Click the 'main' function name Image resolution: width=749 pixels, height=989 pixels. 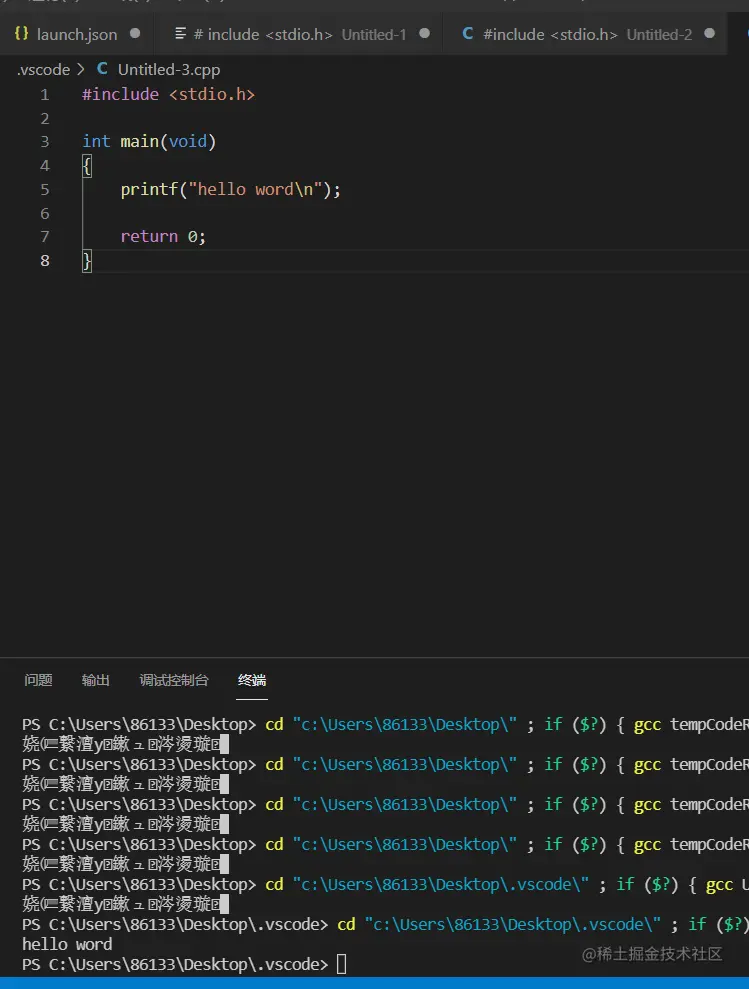tap(139, 141)
